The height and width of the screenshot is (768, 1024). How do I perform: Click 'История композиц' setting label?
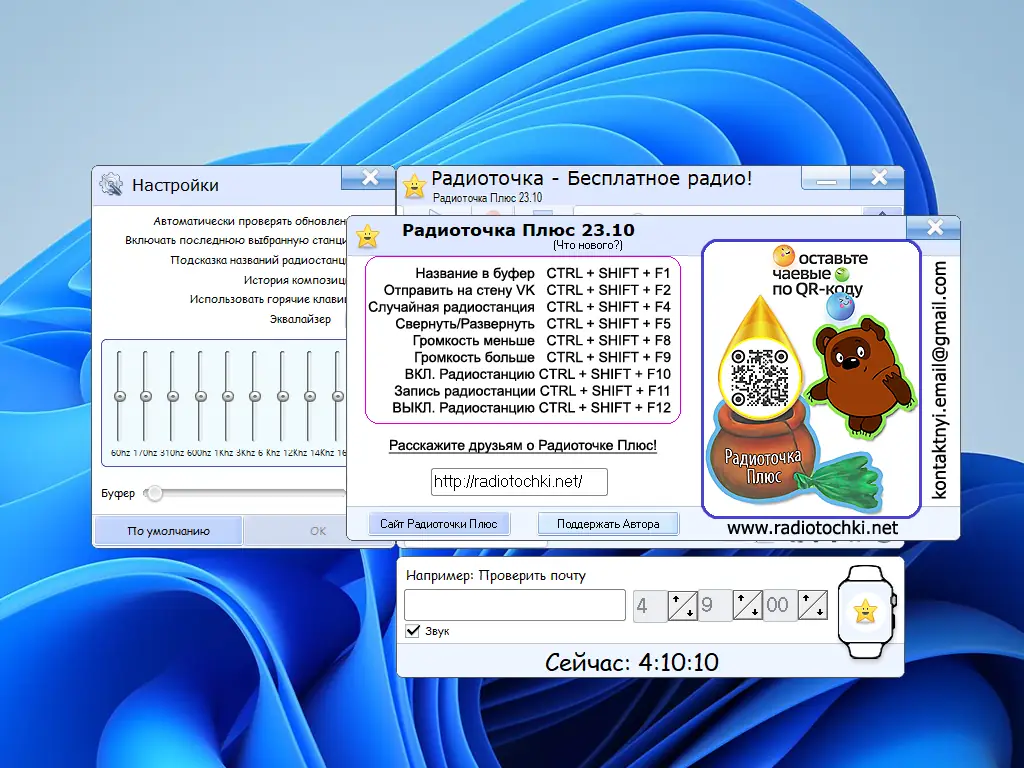[295, 280]
